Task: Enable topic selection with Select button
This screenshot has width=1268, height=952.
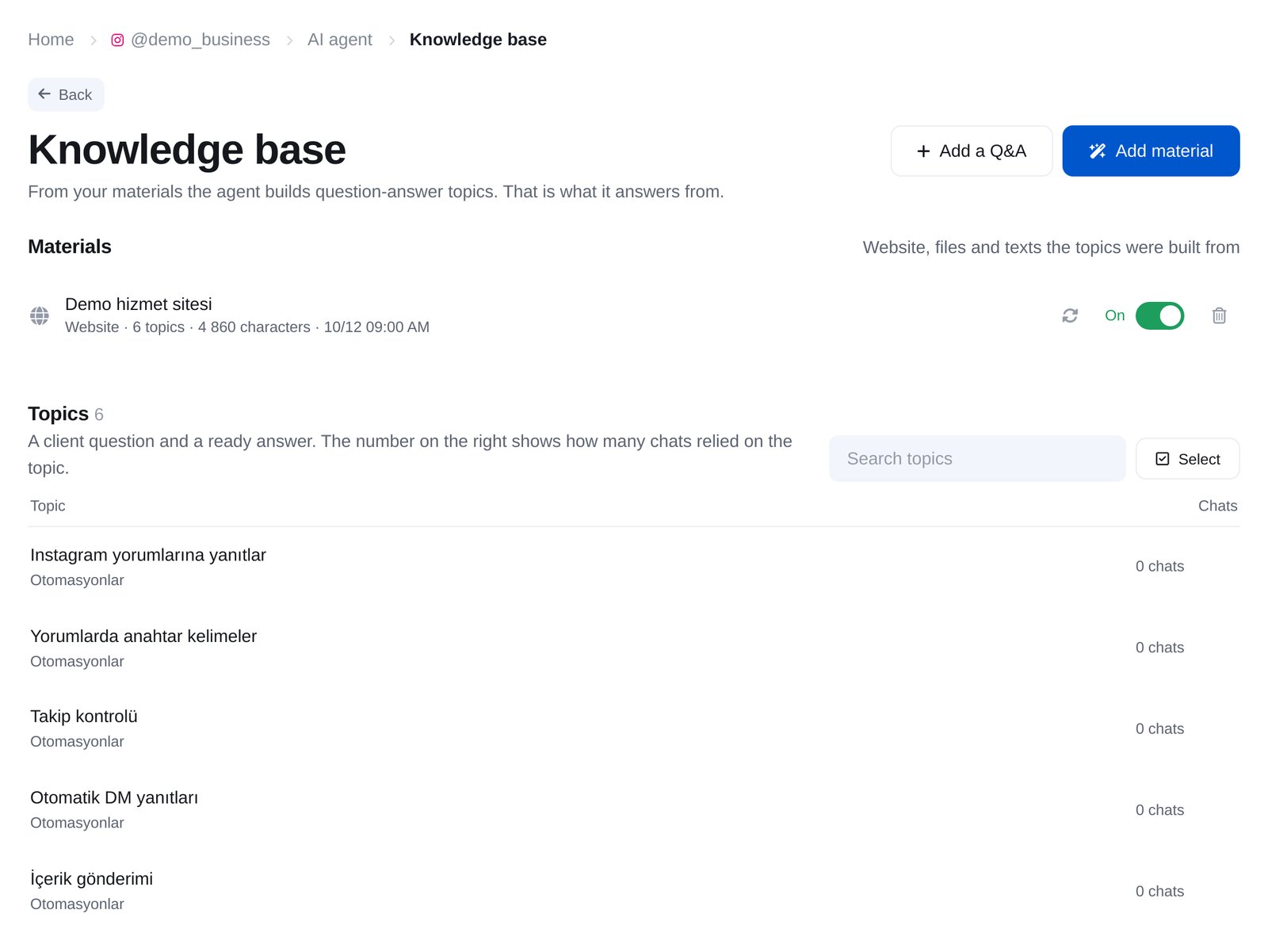Action: click(x=1187, y=459)
